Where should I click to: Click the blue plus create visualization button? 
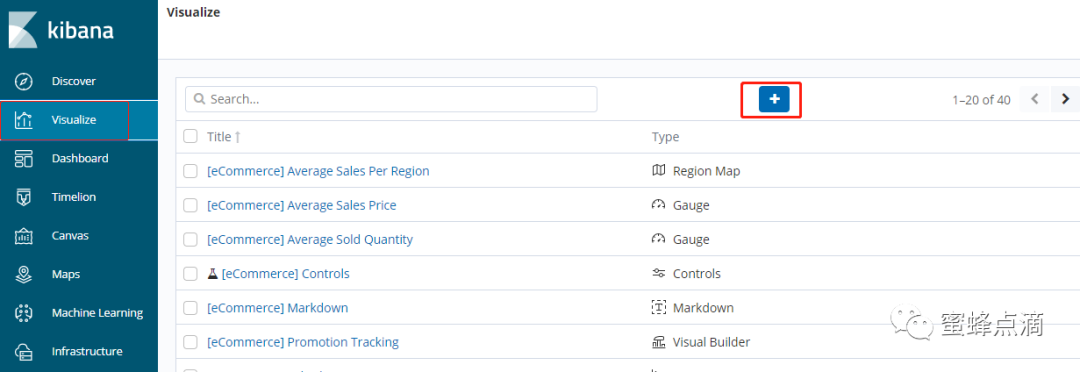tap(774, 99)
